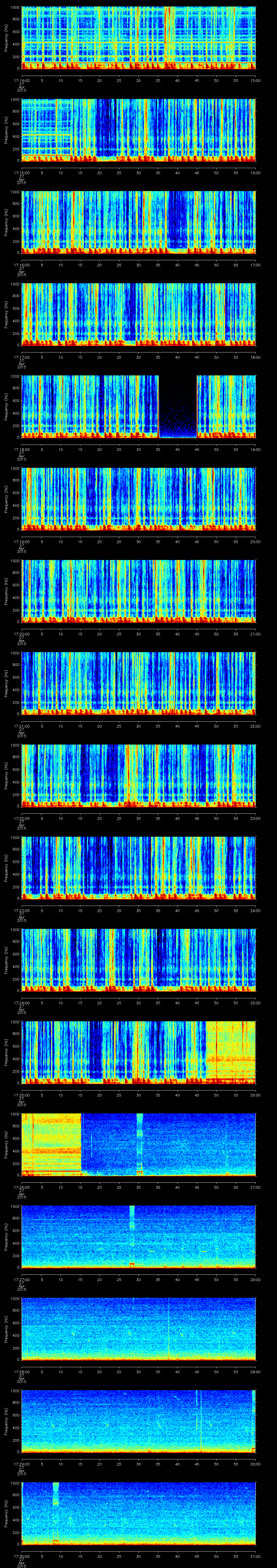Click the '17:17:00' start time label
Image resolution: width=277 pixels, height=1568 pixels.
(x=21, y=357)
